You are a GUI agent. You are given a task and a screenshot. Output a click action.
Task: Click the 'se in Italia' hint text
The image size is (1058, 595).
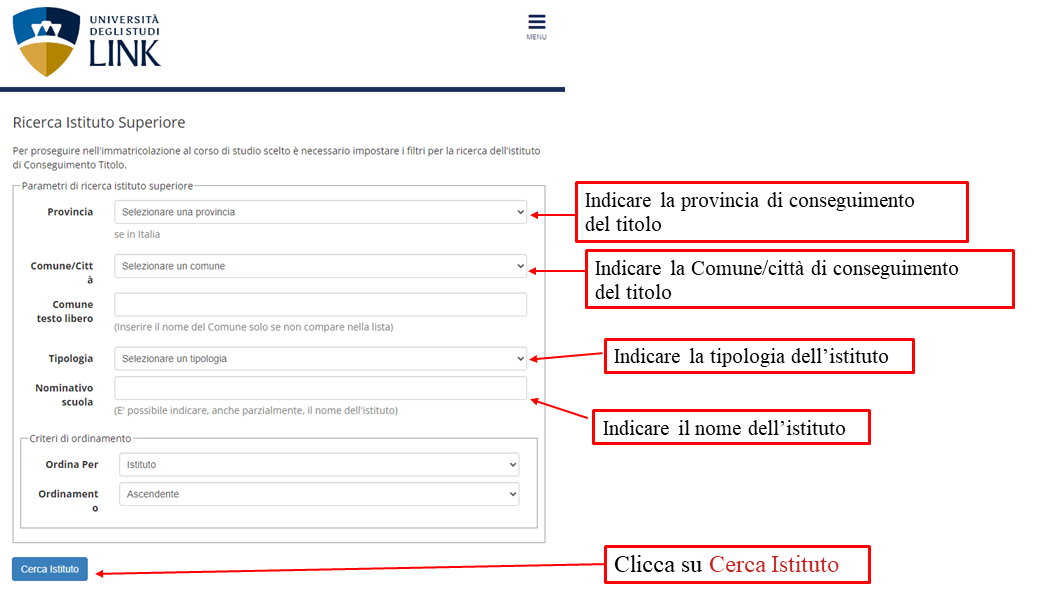(x=137, y=234)
